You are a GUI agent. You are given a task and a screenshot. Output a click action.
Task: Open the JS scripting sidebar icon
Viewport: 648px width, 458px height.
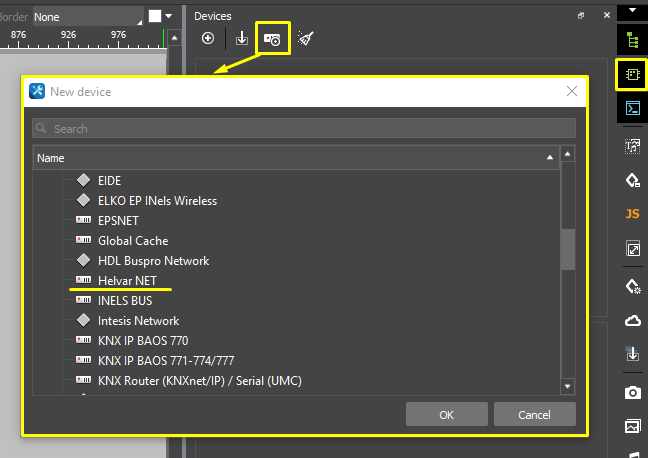(632, 214)
